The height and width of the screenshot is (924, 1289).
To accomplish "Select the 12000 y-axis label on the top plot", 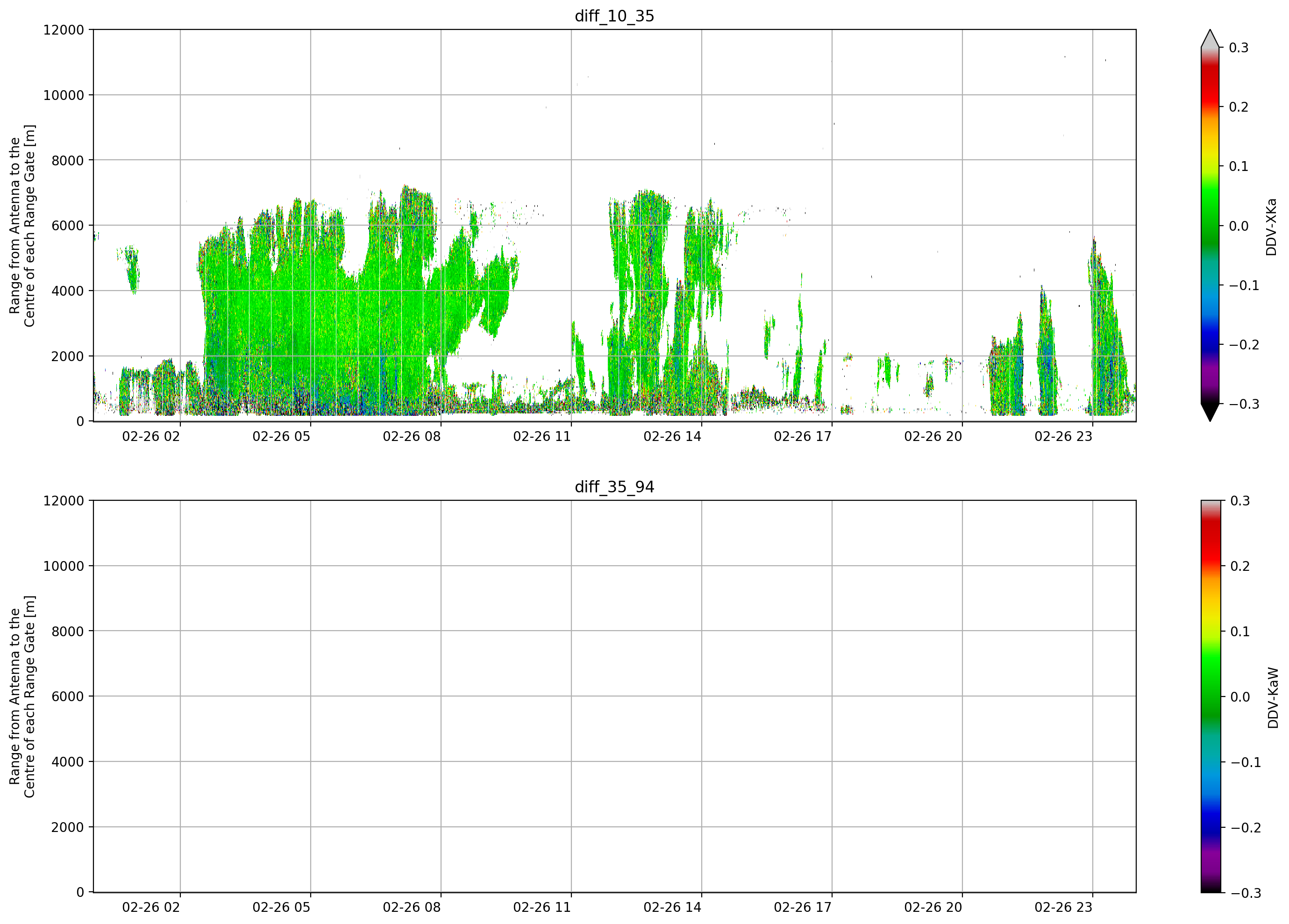I will [64, 29].
